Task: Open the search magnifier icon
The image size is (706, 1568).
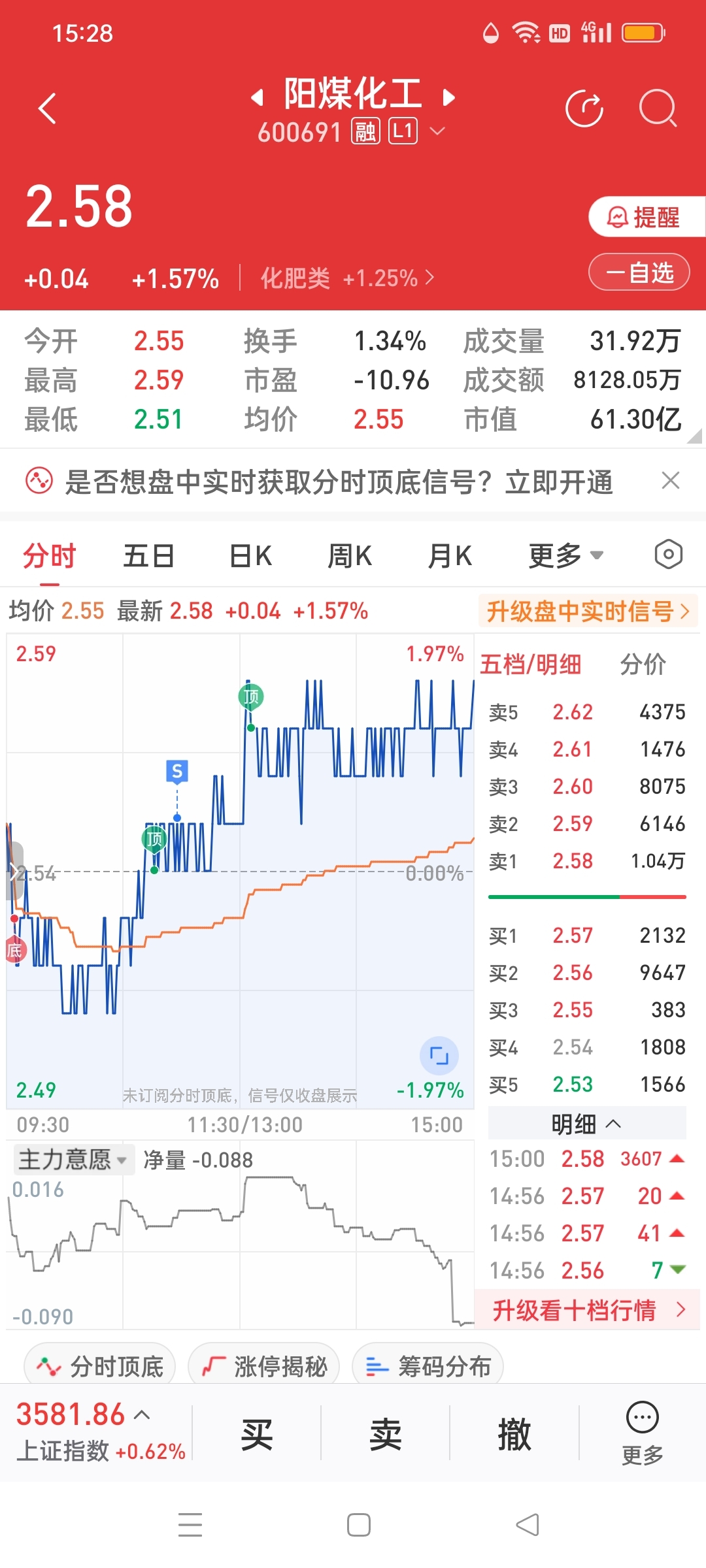Action: point(658,108)
